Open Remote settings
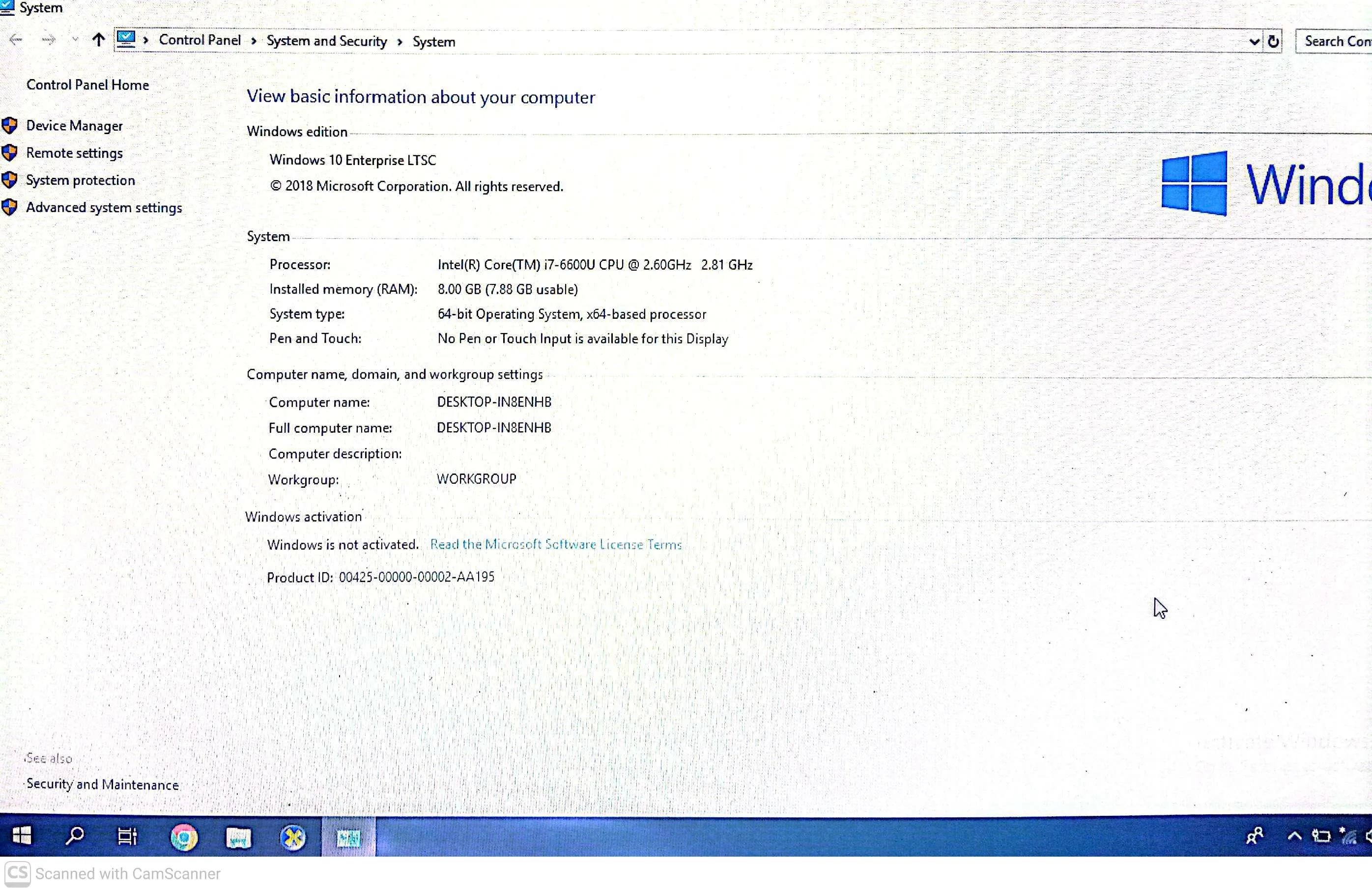Image resolution: width=1372 pixels, height=892 pixels. [x=74, y=153]
